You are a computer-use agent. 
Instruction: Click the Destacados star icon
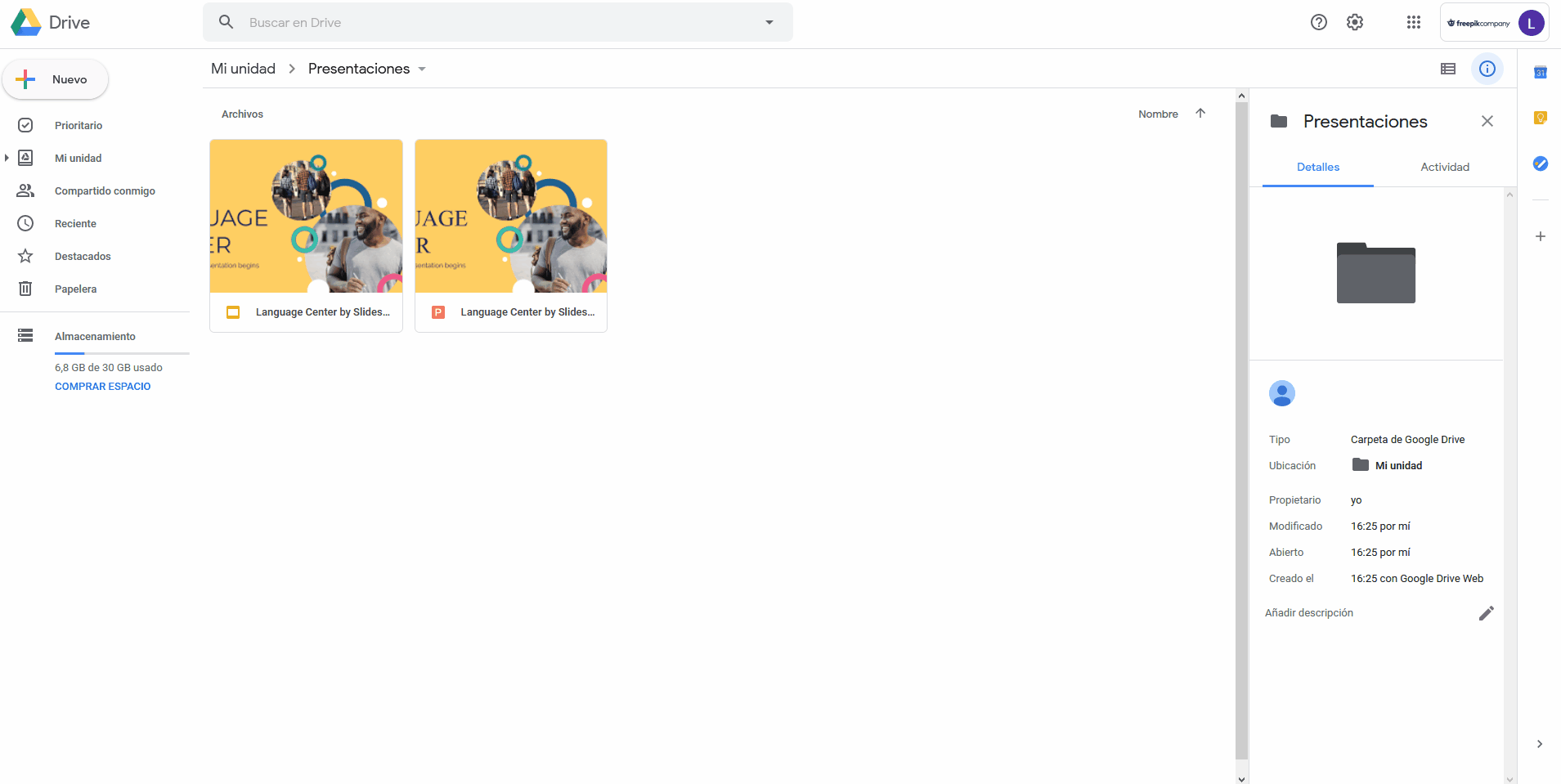pos(25,256)
